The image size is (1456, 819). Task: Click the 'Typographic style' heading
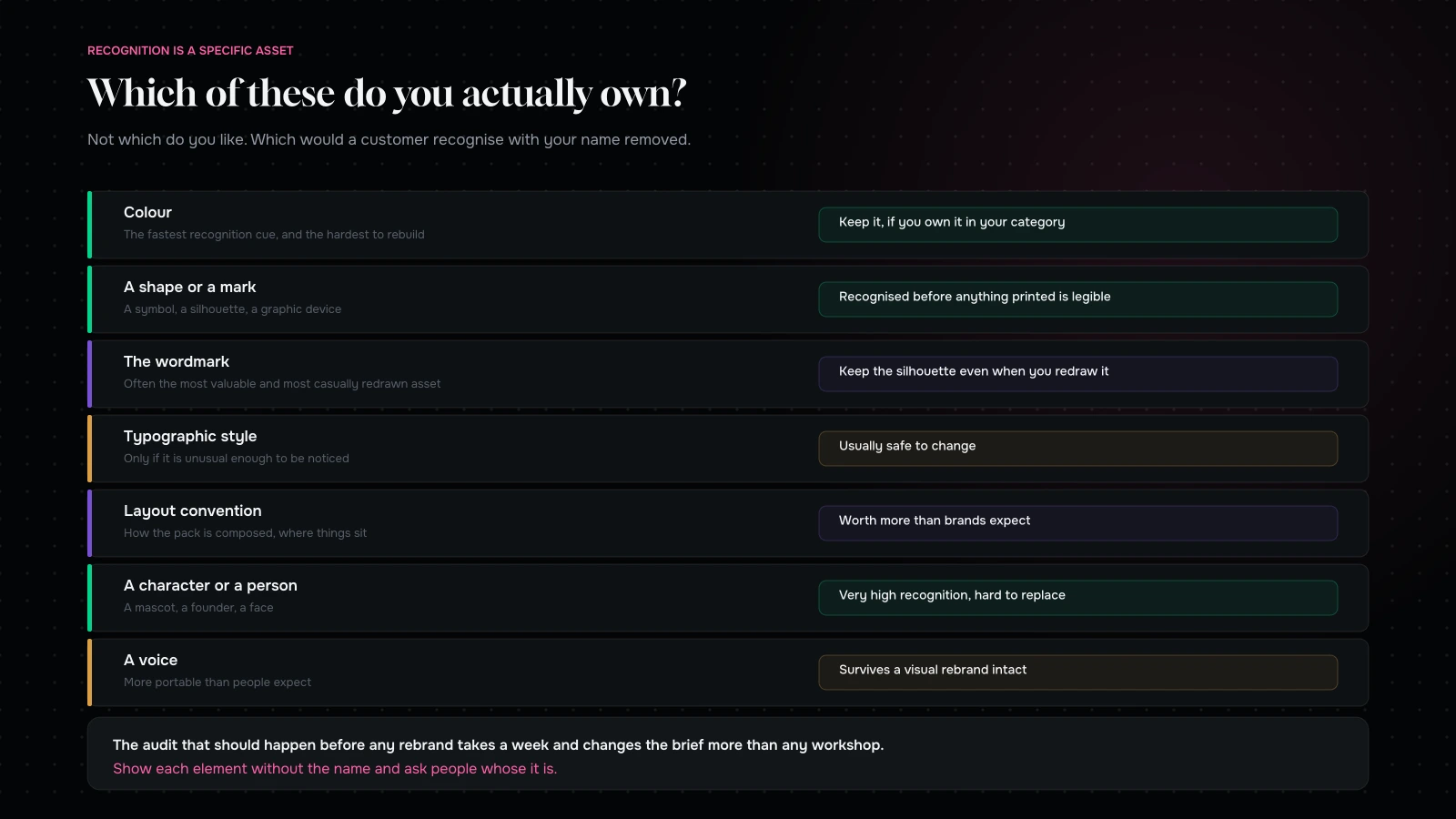click(190, 437)
